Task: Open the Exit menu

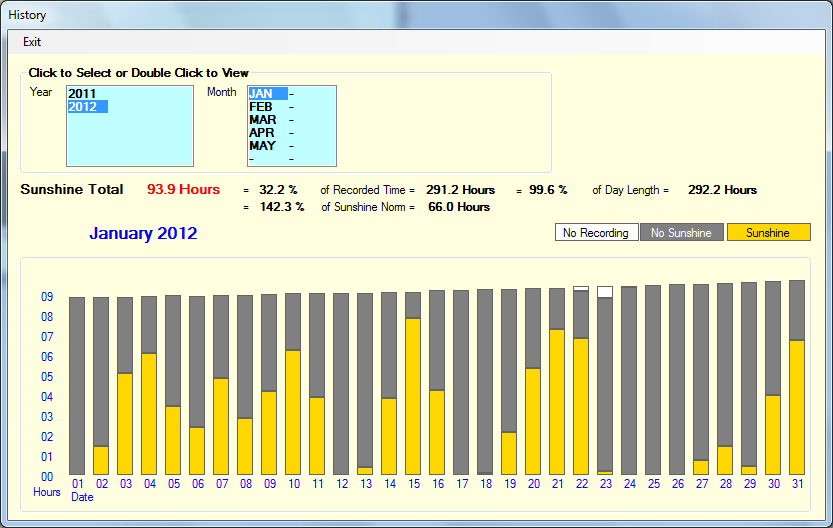Action: click(32, 42)
